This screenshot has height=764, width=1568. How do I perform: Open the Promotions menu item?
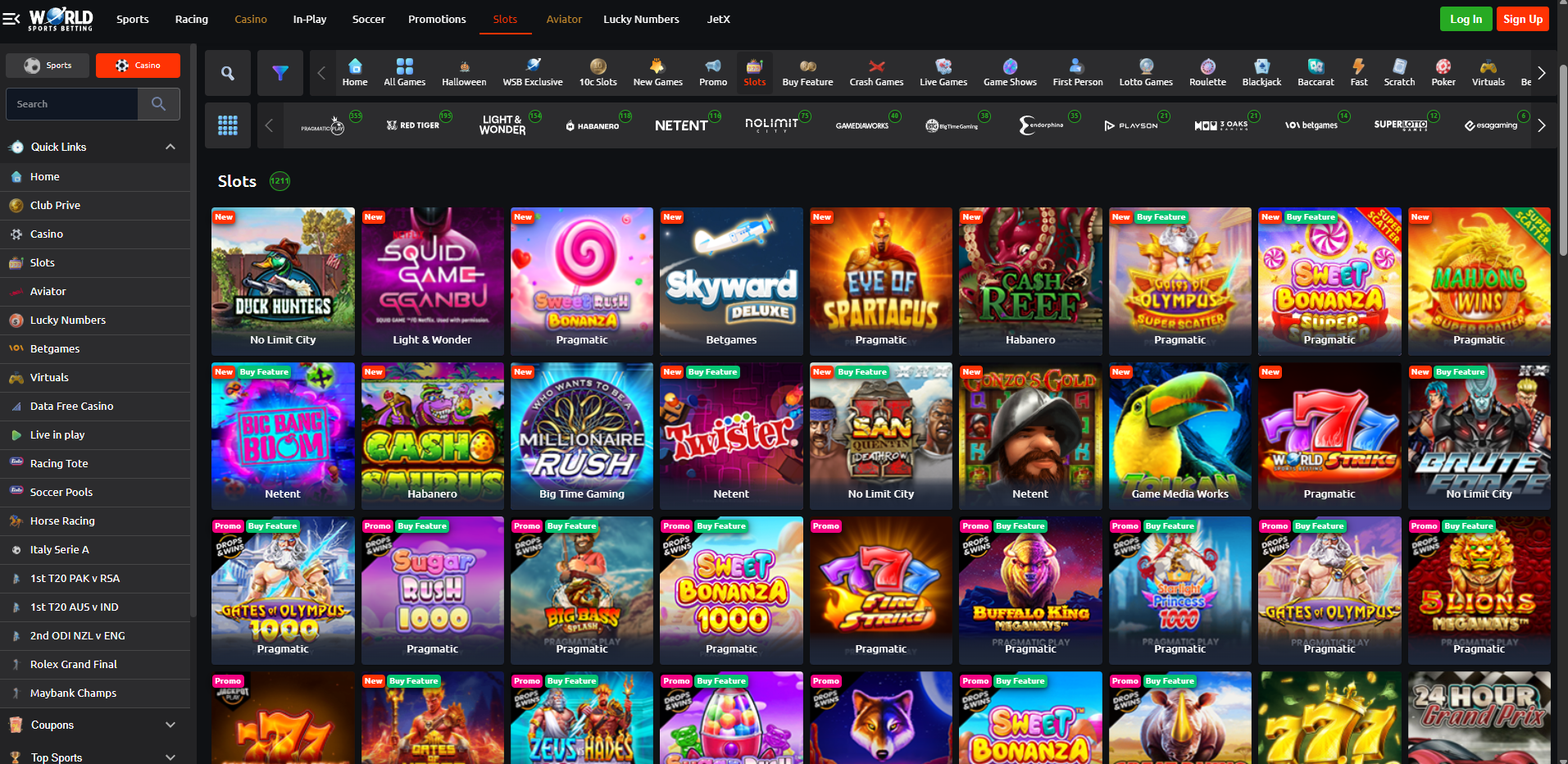[x=437, y=19]
